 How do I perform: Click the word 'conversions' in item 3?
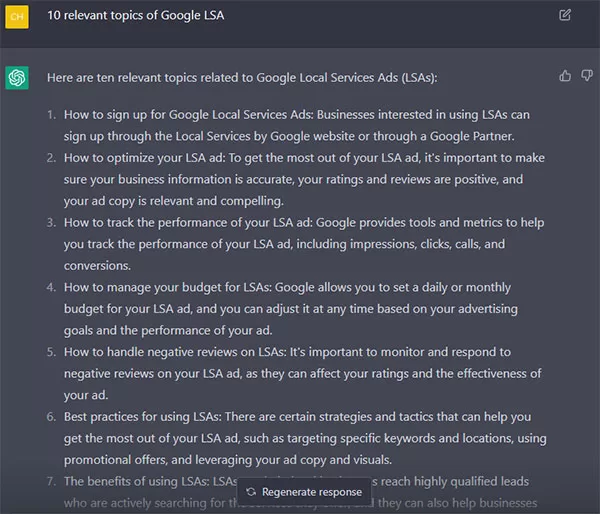[96, 266]
